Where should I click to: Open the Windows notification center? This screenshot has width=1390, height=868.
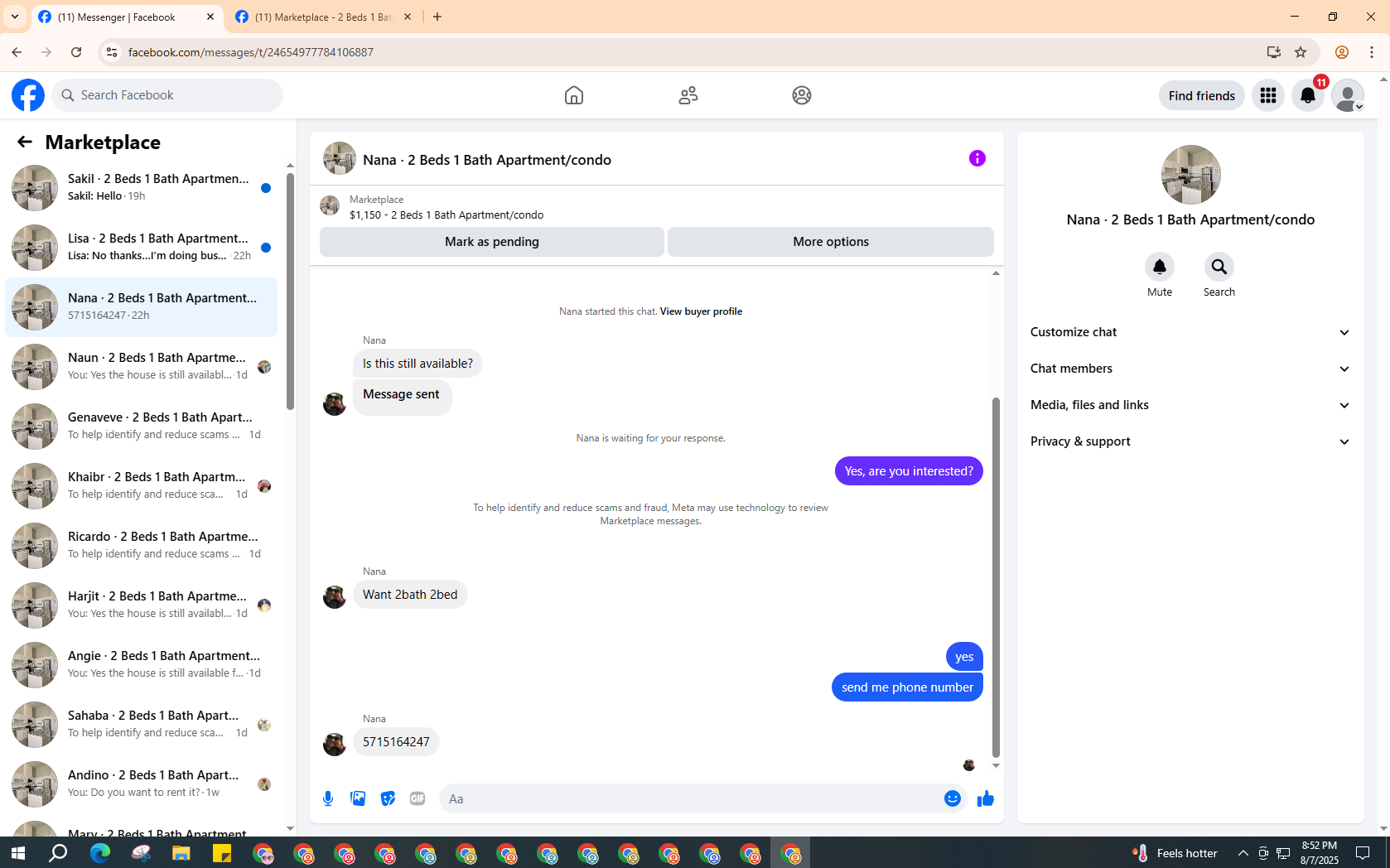(1363, 852)
